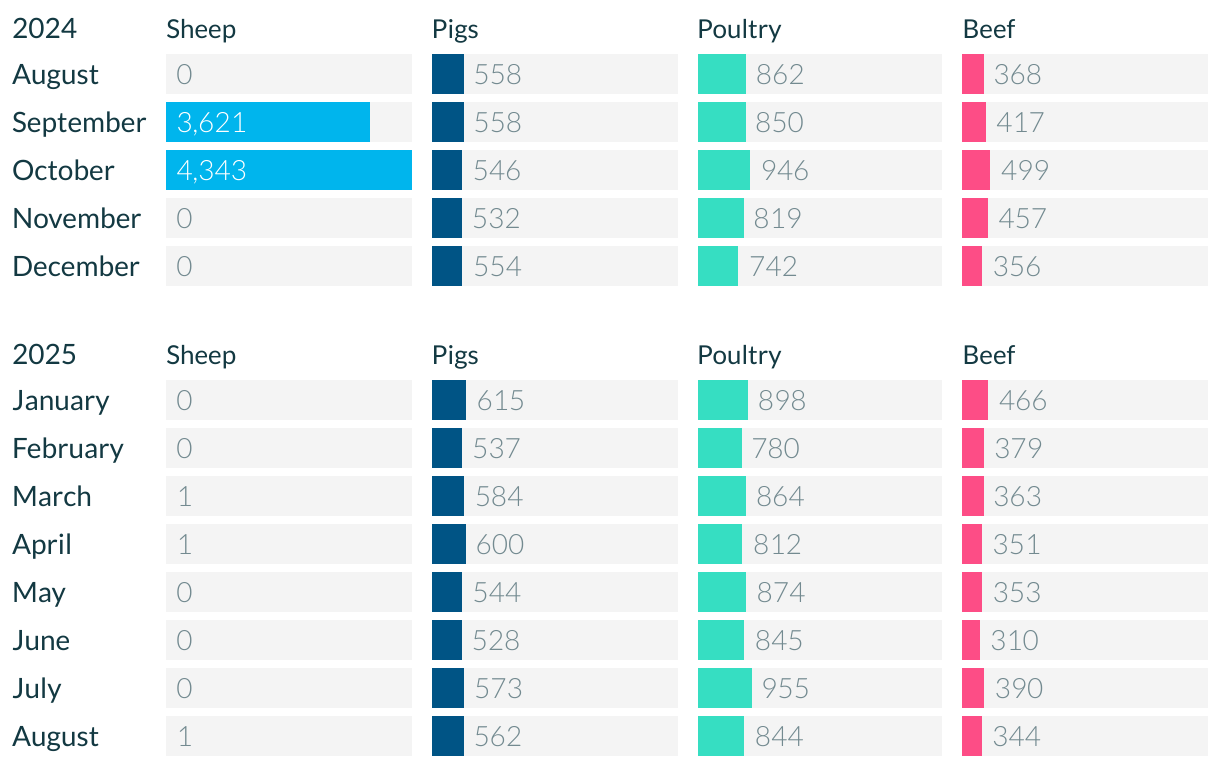
Task: Click the Sheep header in 2025 section
Action: pyautogui.click(x=201, y=355)
